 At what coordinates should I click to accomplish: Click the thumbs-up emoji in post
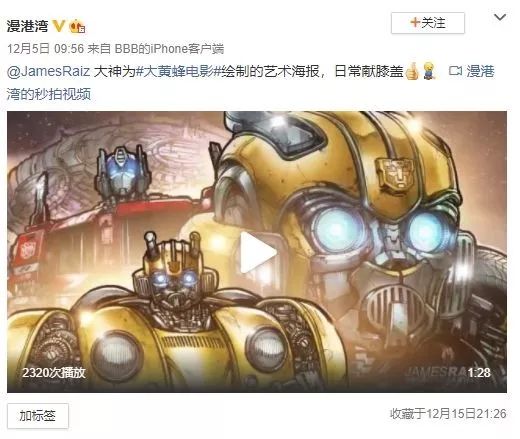(x=412, y=71)
